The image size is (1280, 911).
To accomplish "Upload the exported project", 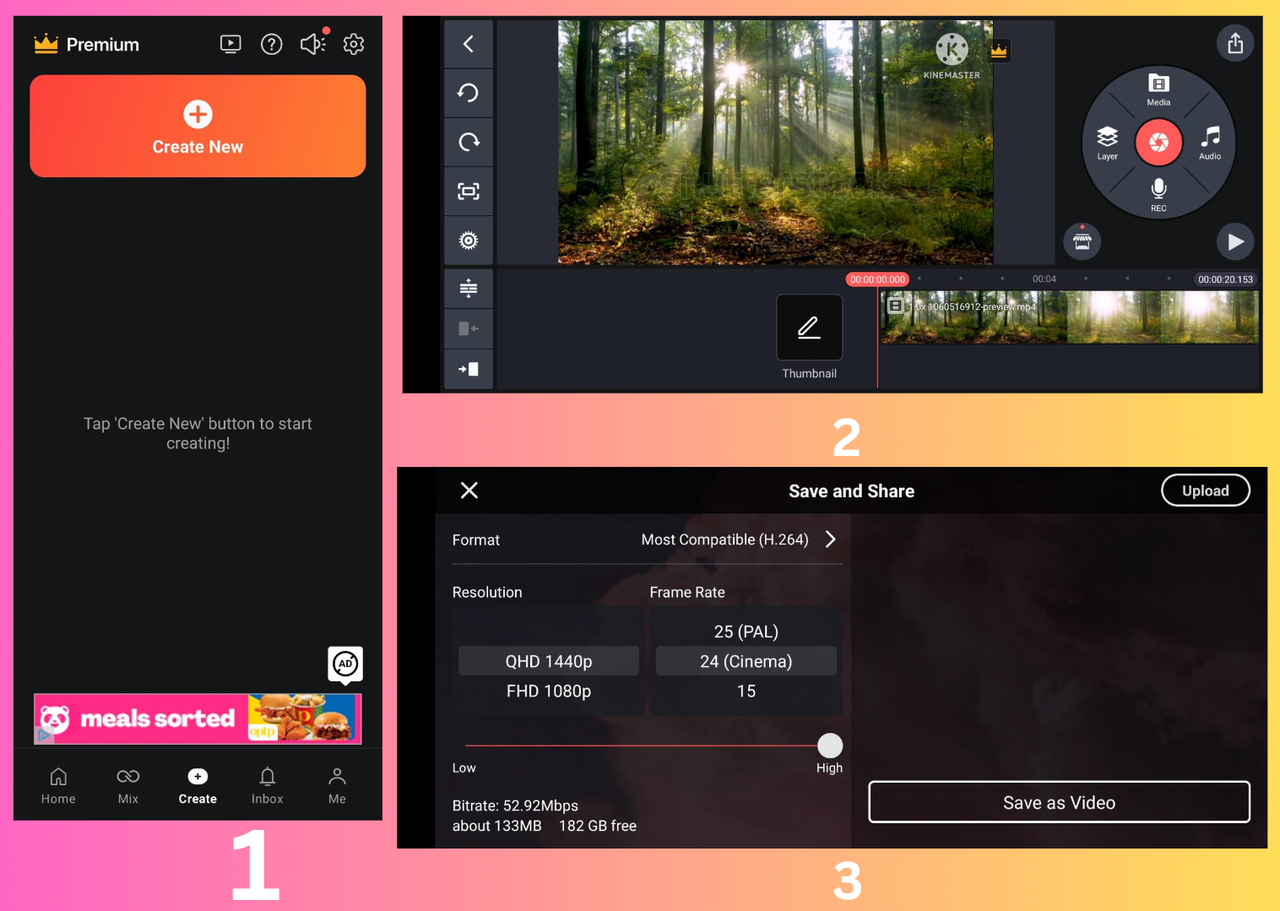I will pos(1205,490).
